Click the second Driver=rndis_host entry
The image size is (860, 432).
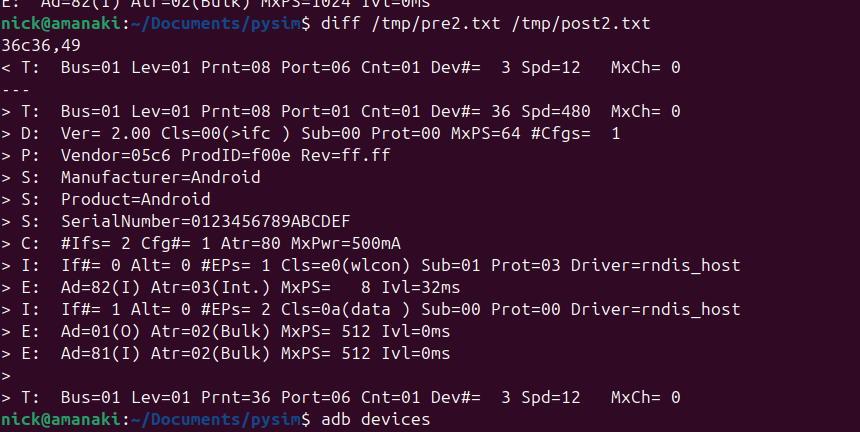pos(655,309)
